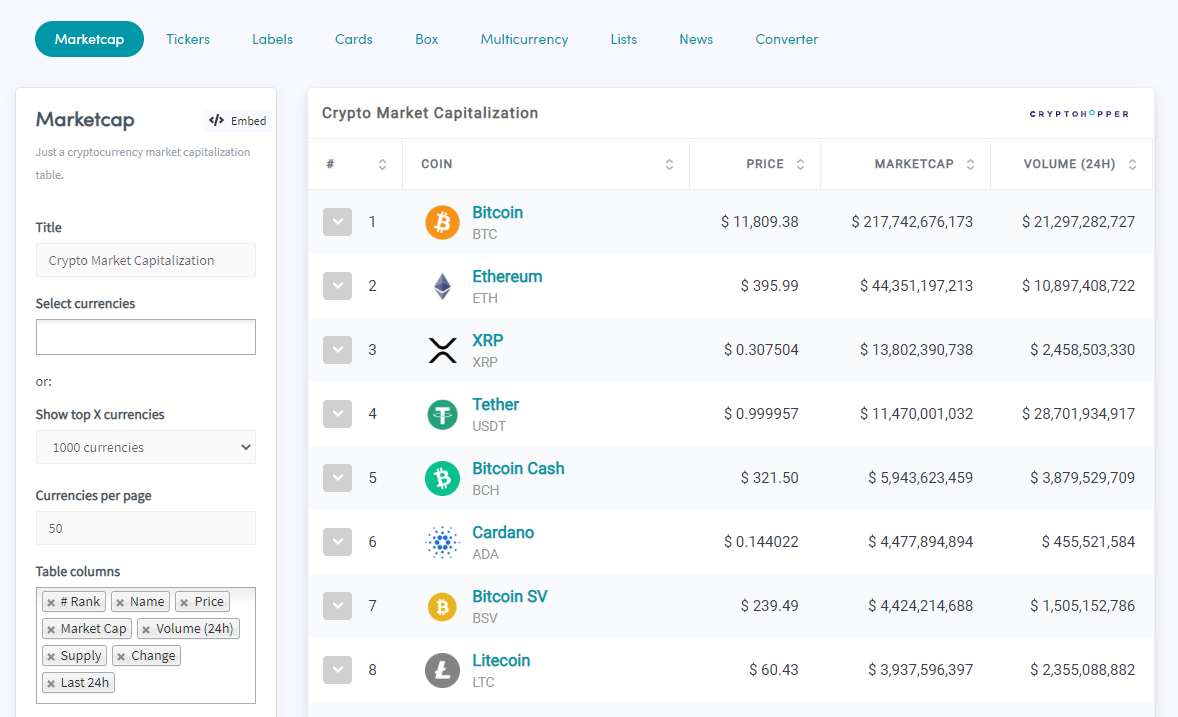Click the Bitcoin Cash green logo icon
Viewport: 1178px width, 717px height.
point(443,478)
